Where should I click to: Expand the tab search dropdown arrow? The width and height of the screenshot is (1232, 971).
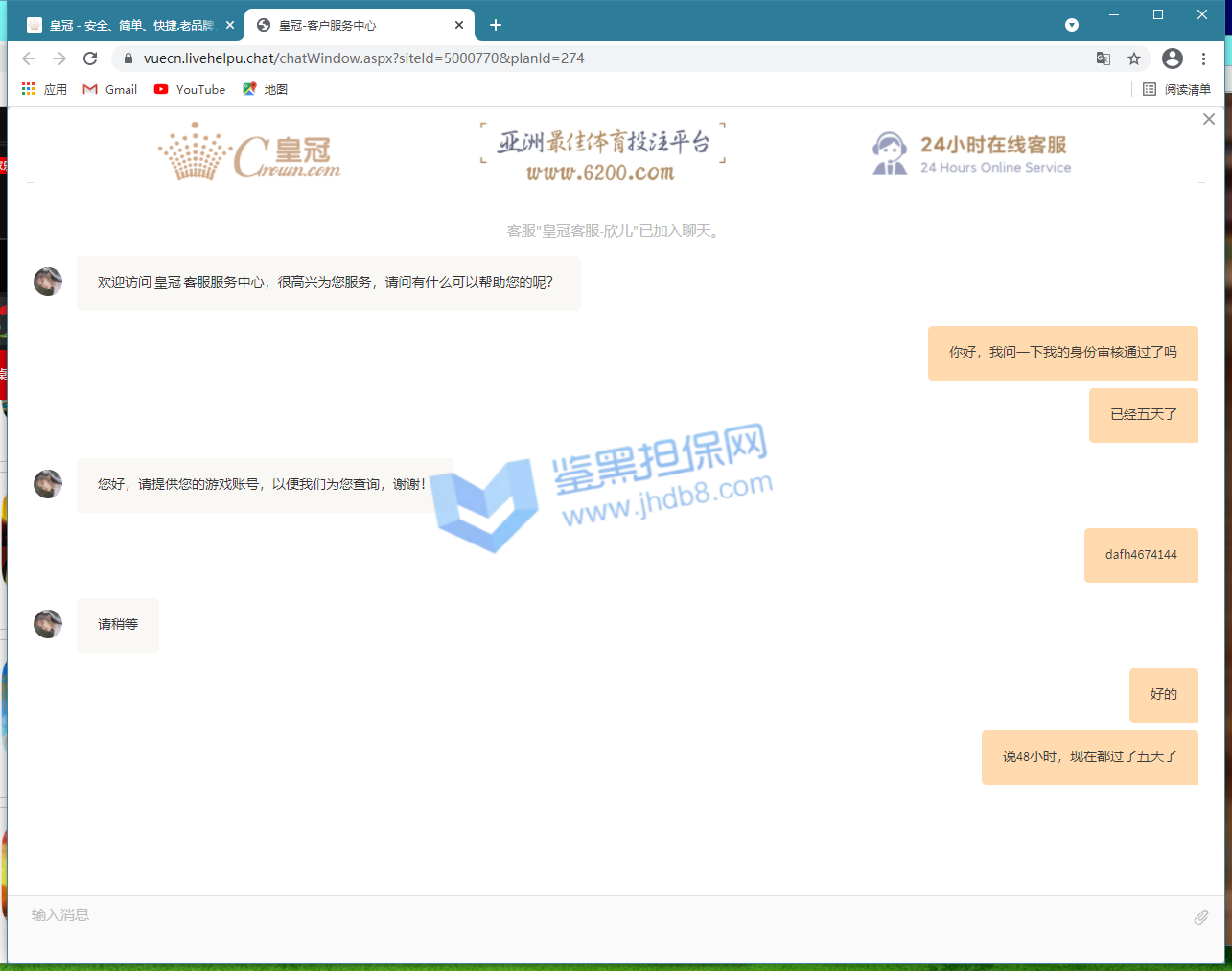(1072, 25)
